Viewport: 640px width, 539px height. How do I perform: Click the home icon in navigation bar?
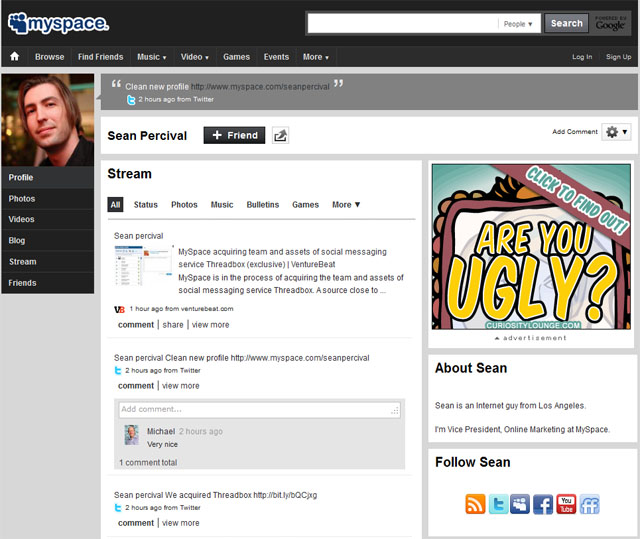(x=15, y=56)
